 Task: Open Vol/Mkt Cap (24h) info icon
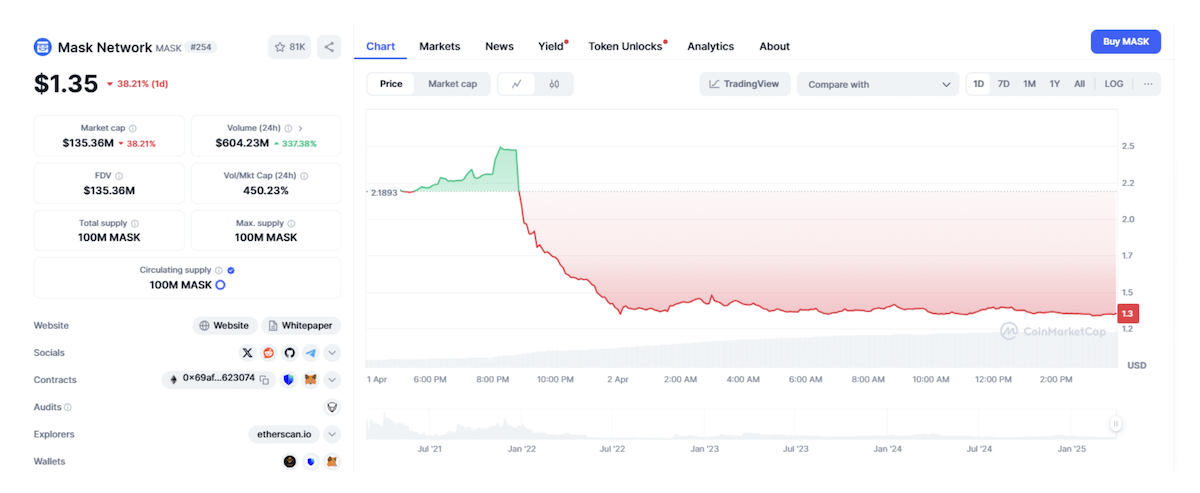tap(304, 176)
